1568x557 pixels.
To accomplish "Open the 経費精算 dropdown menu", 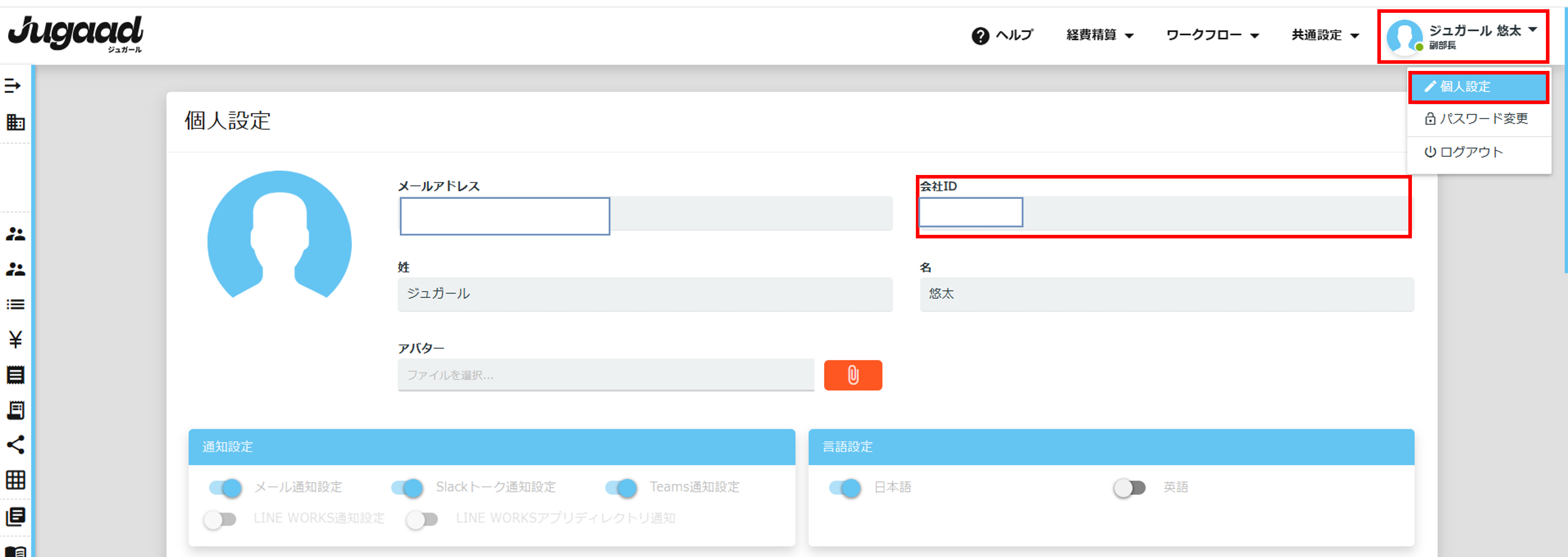I will pyautogui.click(x=1100, y=35).
